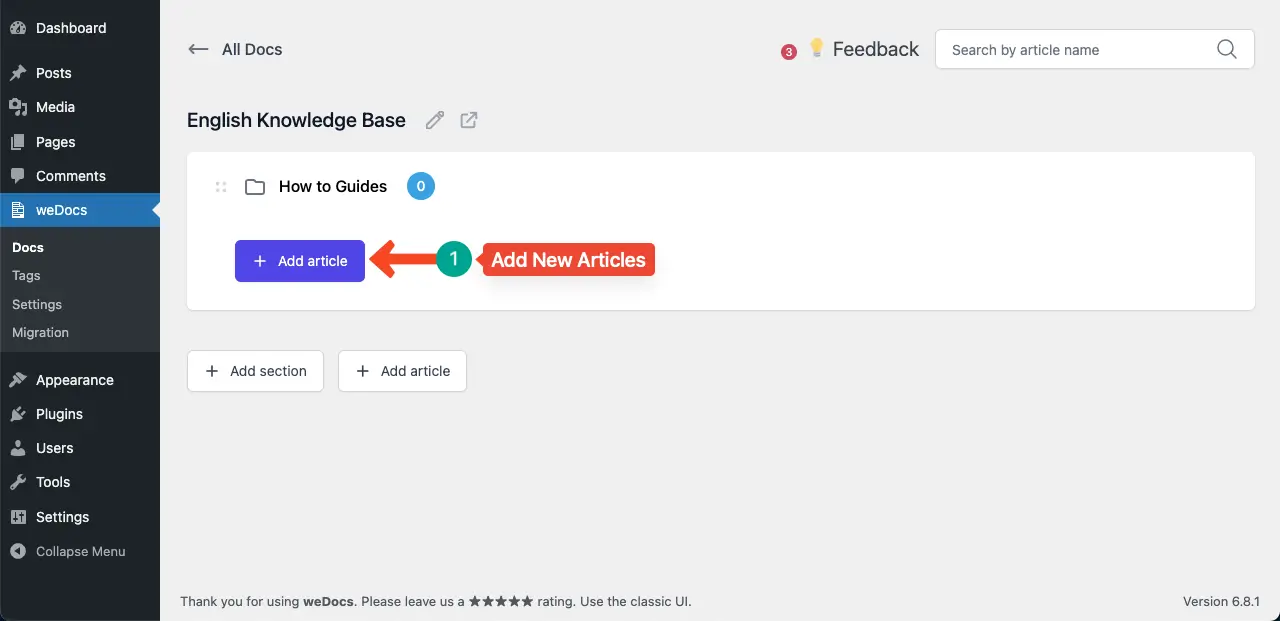Return to All Docs
1280x621 pixels.
[x=252, y=49]
